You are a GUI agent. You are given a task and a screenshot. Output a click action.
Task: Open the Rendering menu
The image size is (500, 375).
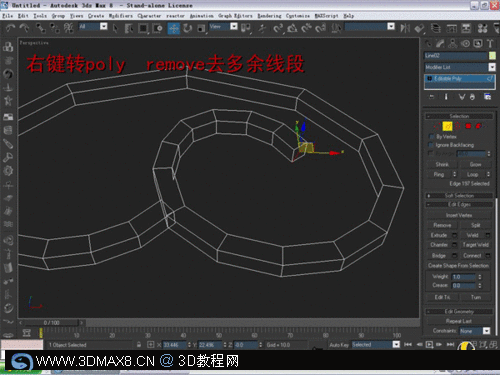(x=269, y=16)
